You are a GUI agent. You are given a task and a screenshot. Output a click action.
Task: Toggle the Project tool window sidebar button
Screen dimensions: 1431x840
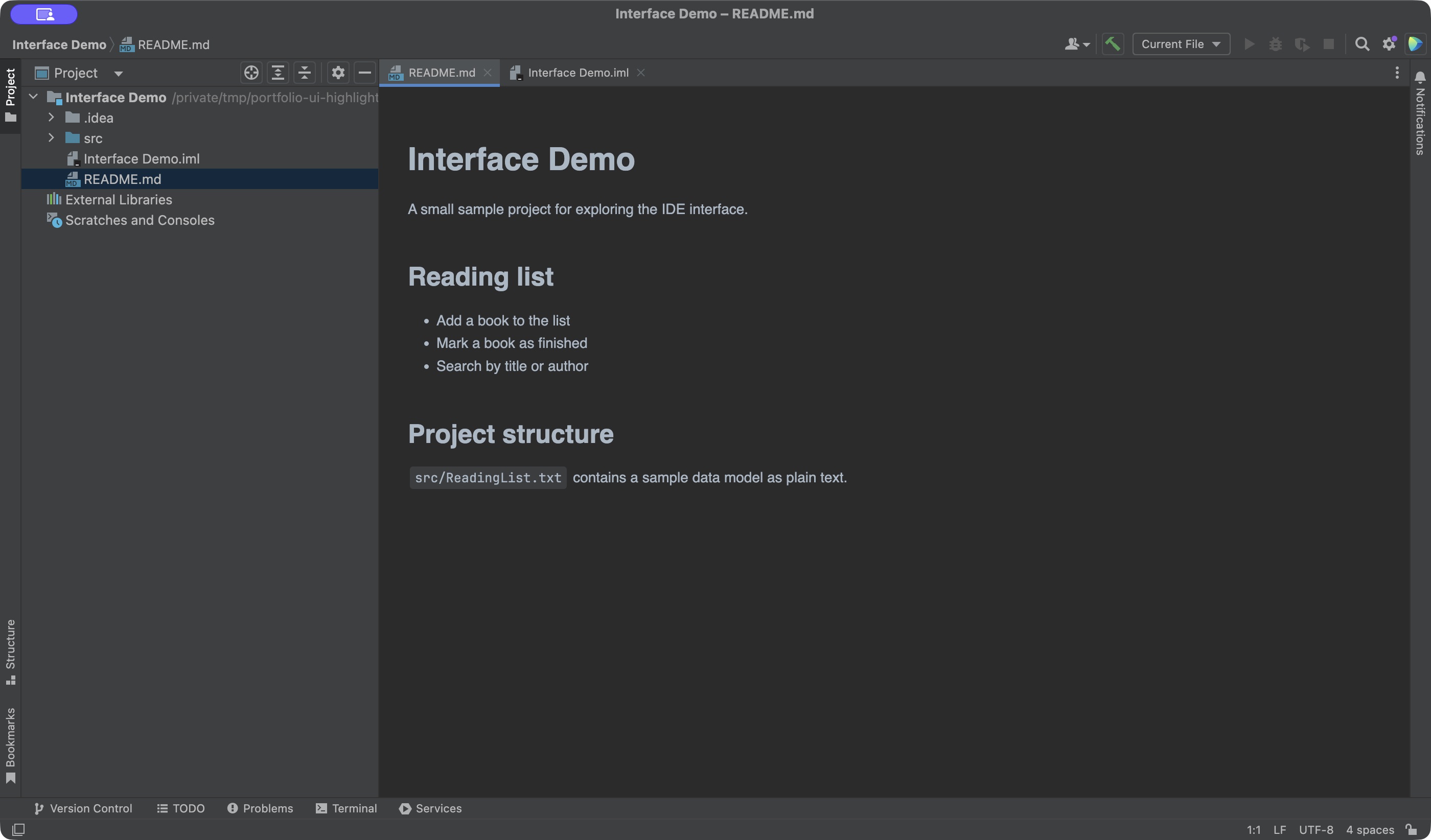point(10,95)
